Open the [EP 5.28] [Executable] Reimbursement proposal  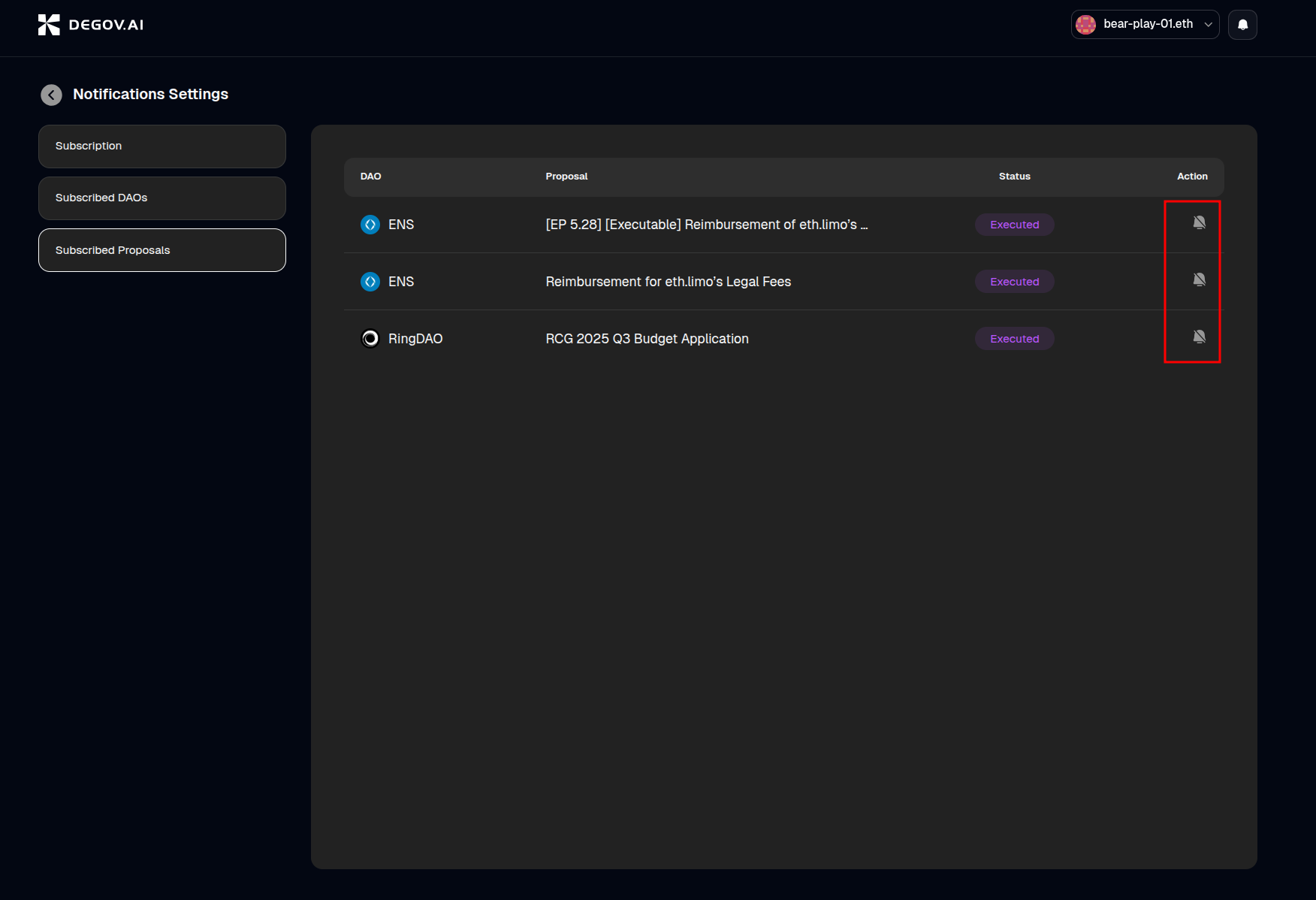tap(706, 225)
